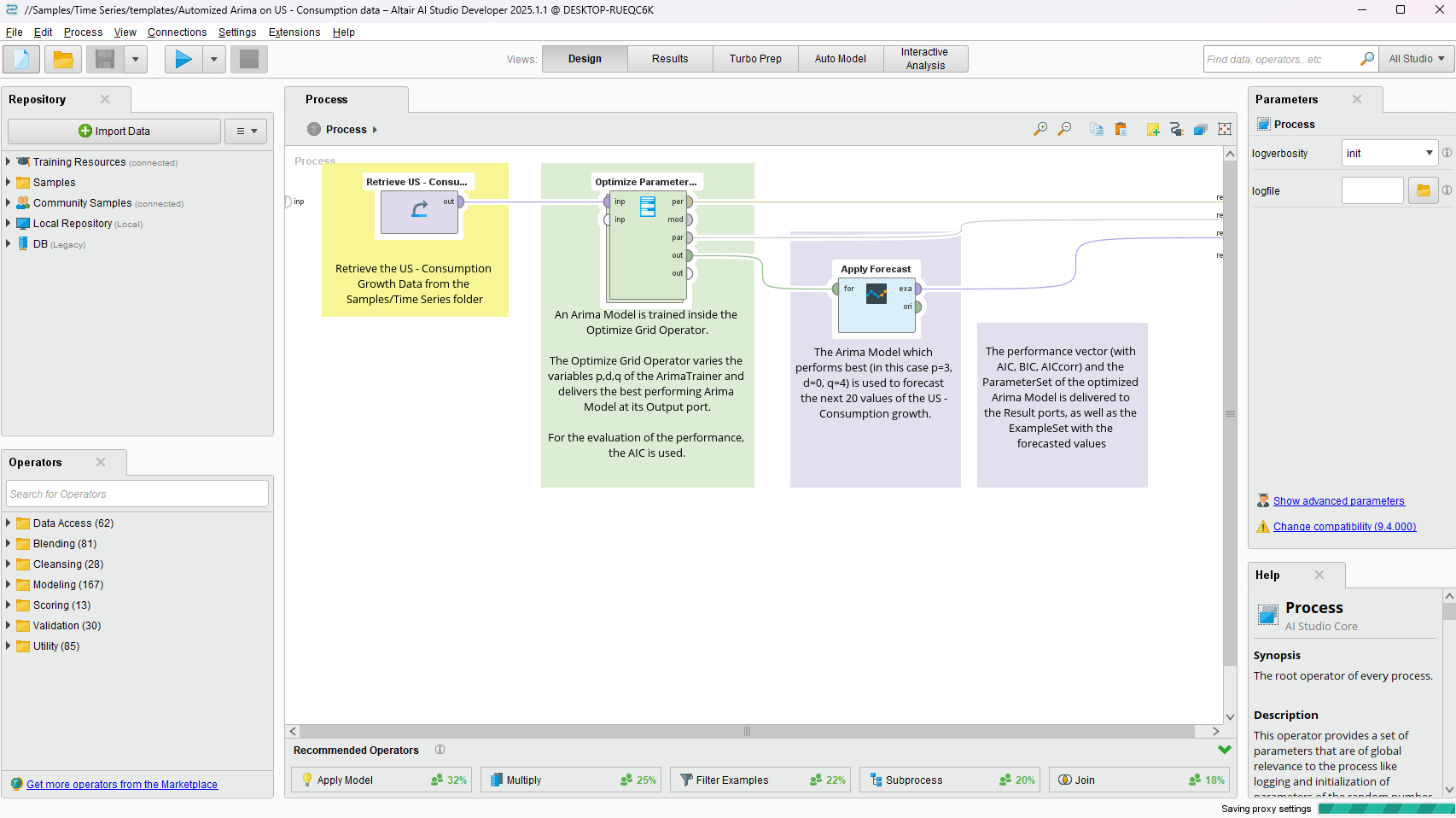Click Get more operators from the Marketplace
Image resolution: width=1456 pixels, height=818 pixels.
[x=122, y=785]
